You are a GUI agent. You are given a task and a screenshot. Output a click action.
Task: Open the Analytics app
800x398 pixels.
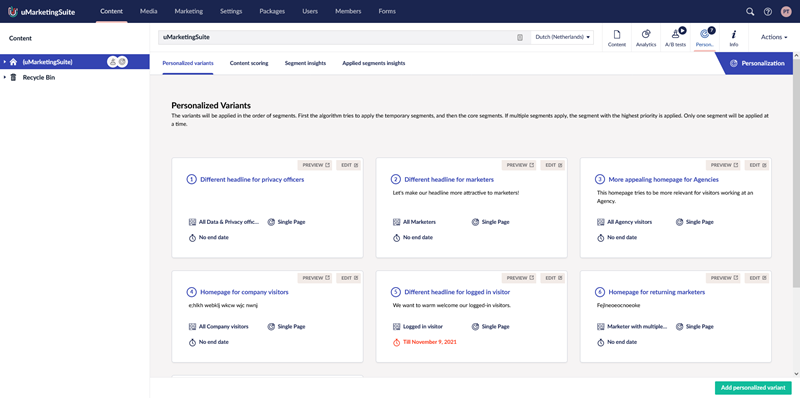click(x=646, y=38)
